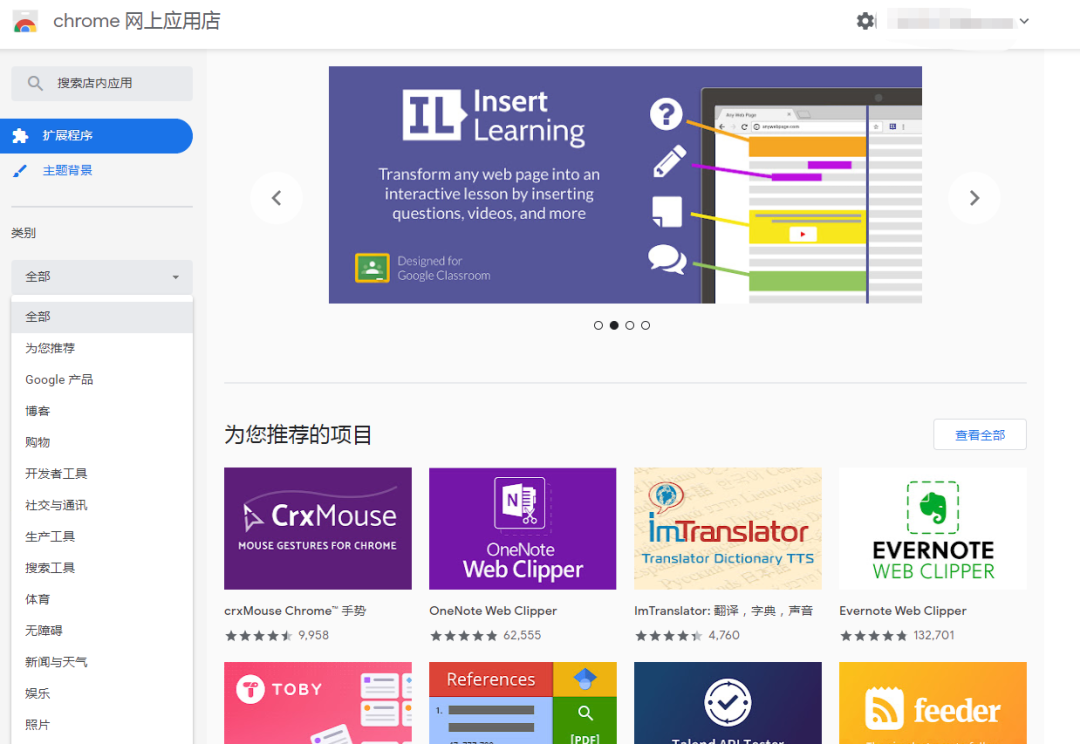Image resolution: width=1080 pixels, height=744 pixels.
Task: Open the ImTranslator extension thumbnail
Action: coord(728,528)
